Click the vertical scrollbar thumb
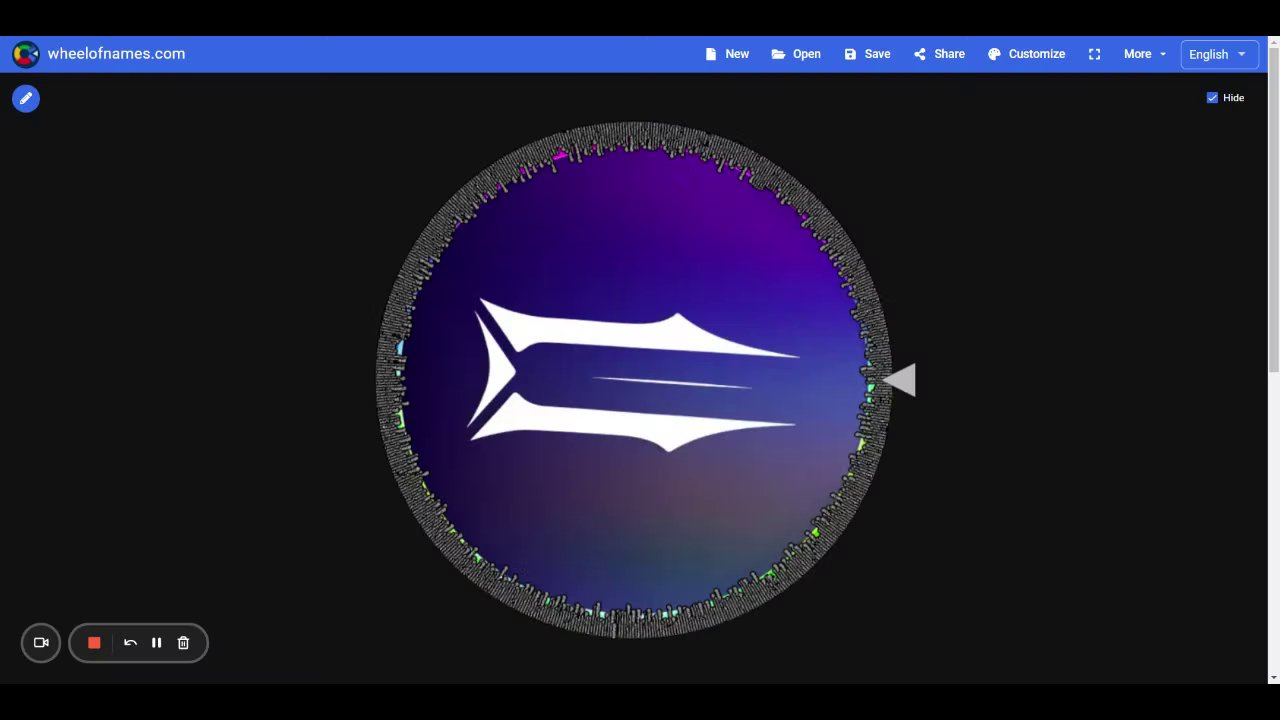This screenshot has width=1280, height=720. (x=1273, y=212)
